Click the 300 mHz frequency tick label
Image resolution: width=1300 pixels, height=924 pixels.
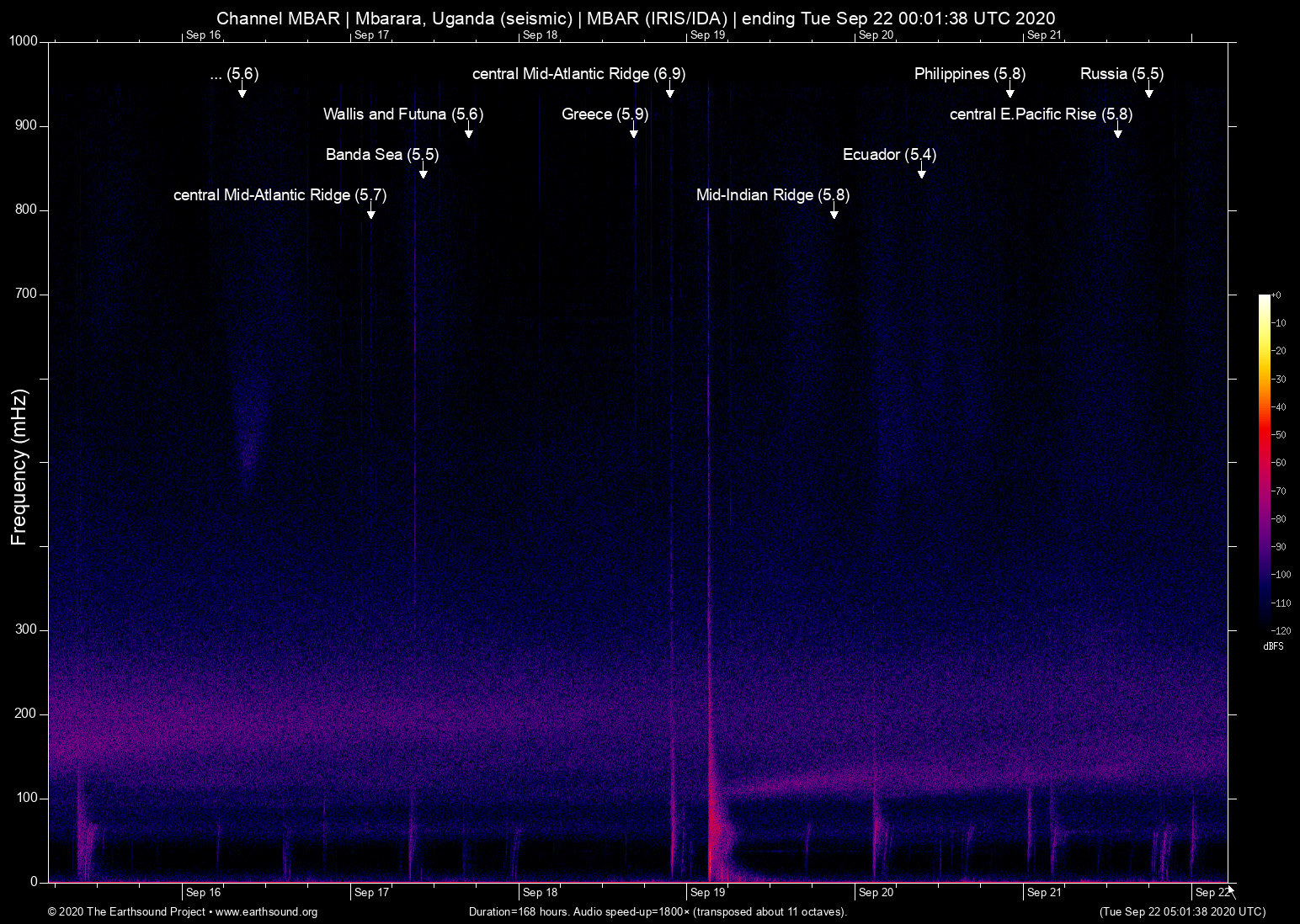coord(26,629)
